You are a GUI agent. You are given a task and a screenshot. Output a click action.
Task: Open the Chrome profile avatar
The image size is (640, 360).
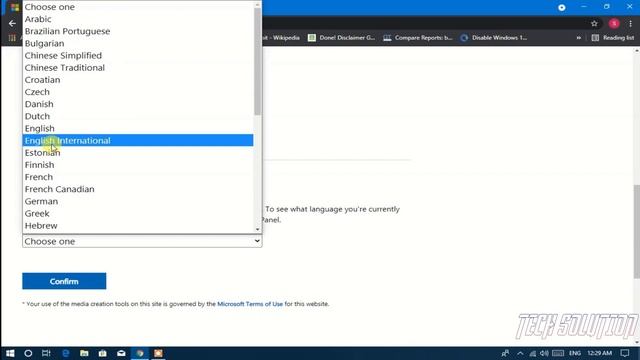tap(614, 24)
